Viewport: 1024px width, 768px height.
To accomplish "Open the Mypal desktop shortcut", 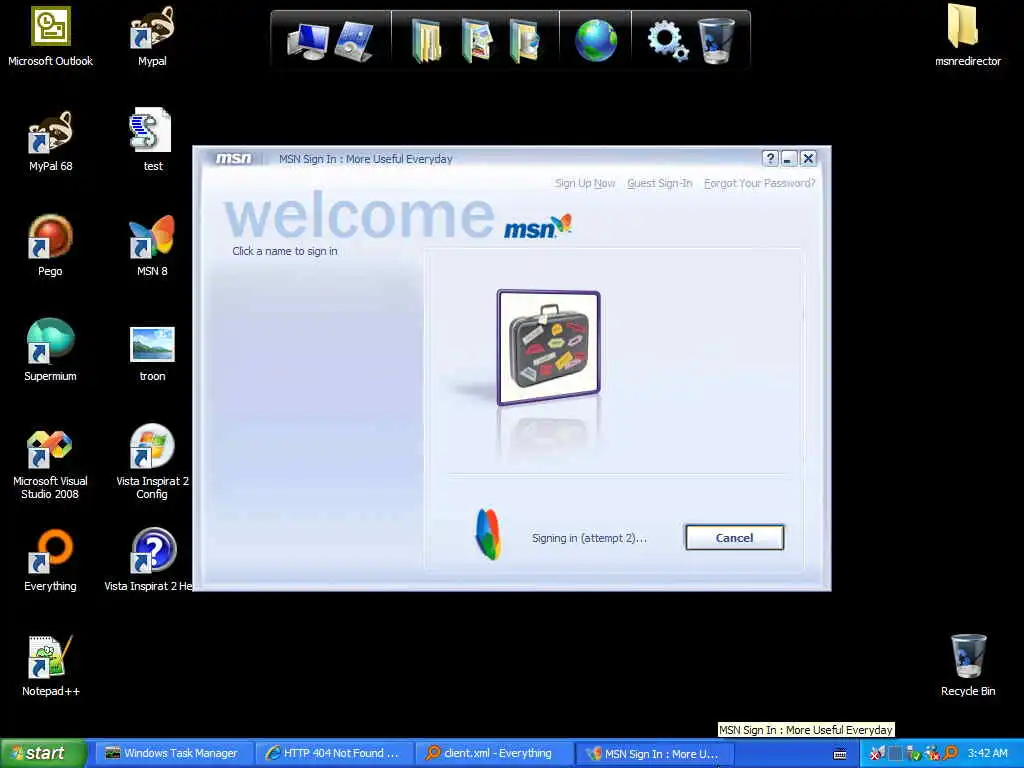I will (152, 37).
